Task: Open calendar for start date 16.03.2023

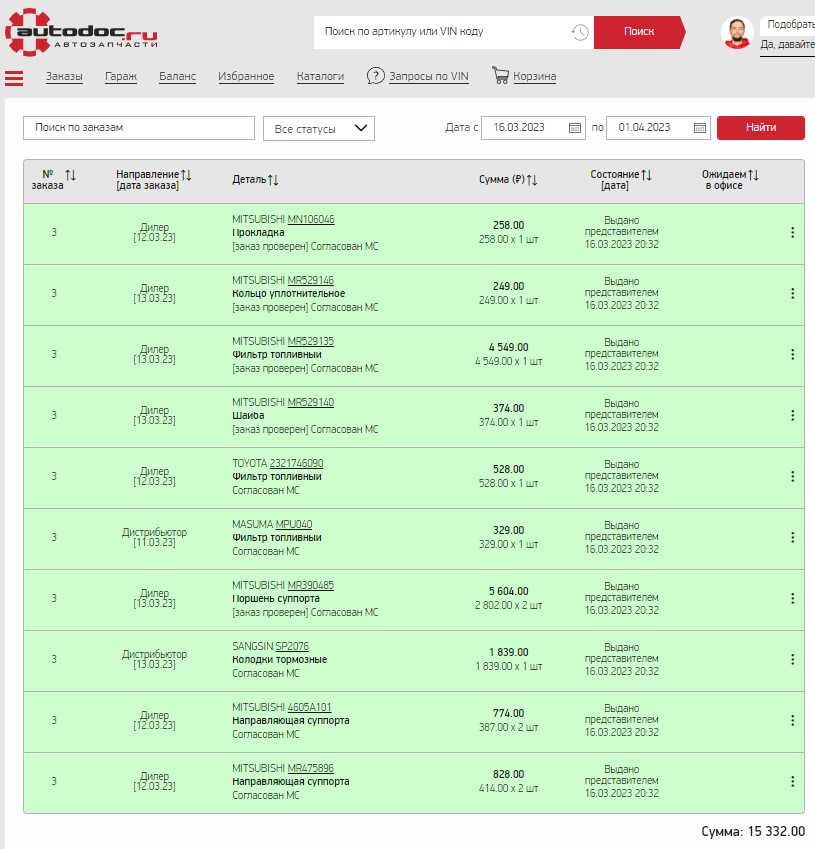Action: pyautogui.click(x=575, y=128)
